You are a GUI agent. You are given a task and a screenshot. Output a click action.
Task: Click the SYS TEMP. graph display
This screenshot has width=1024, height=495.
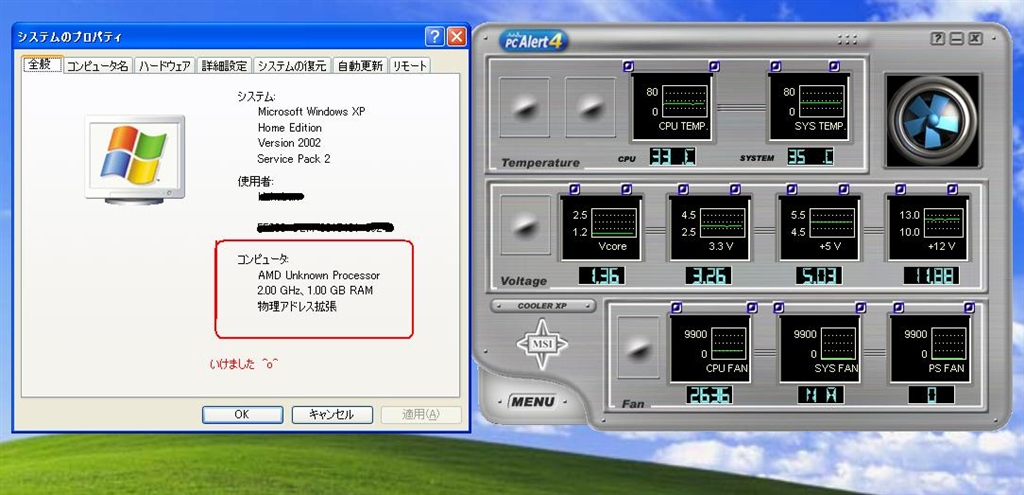coord(808,106)
